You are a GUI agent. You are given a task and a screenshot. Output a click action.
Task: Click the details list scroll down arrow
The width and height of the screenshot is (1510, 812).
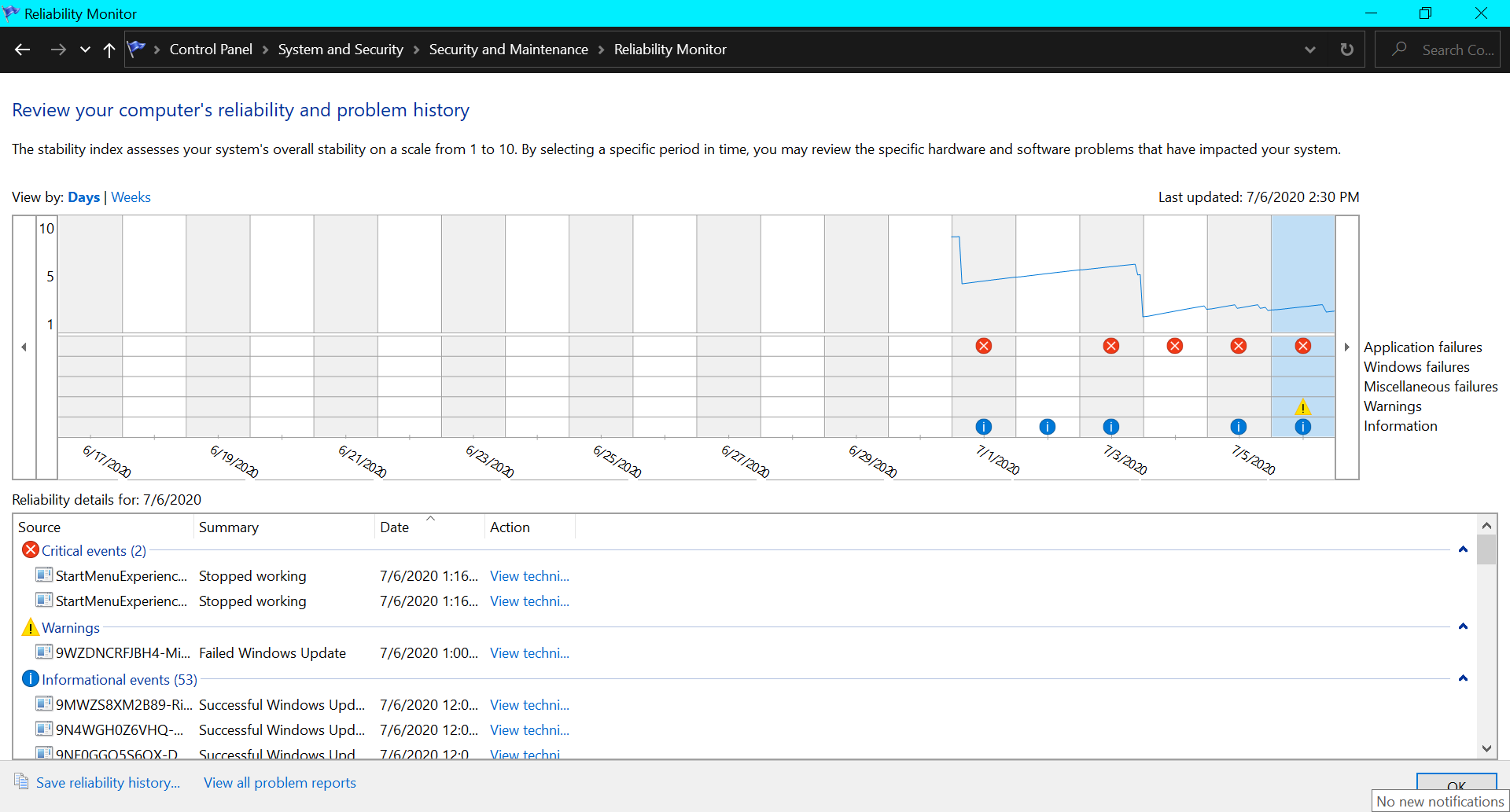click(x=1486, y=748)
